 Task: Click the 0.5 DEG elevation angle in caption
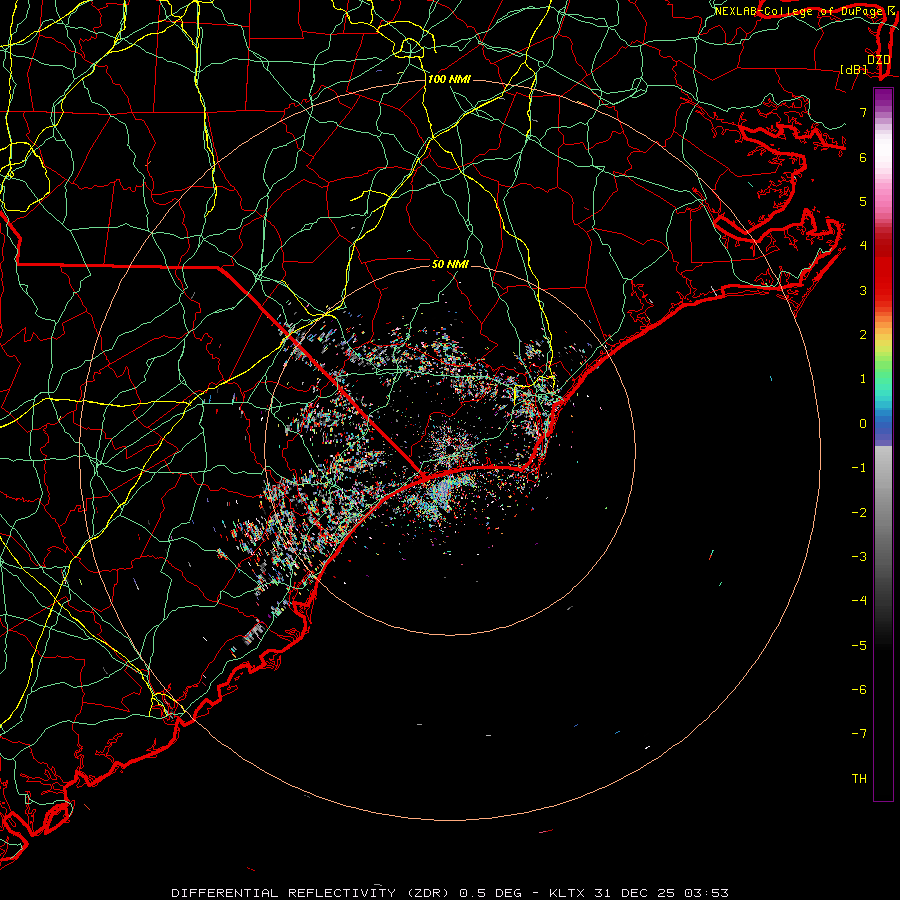[x=490, y=893]
